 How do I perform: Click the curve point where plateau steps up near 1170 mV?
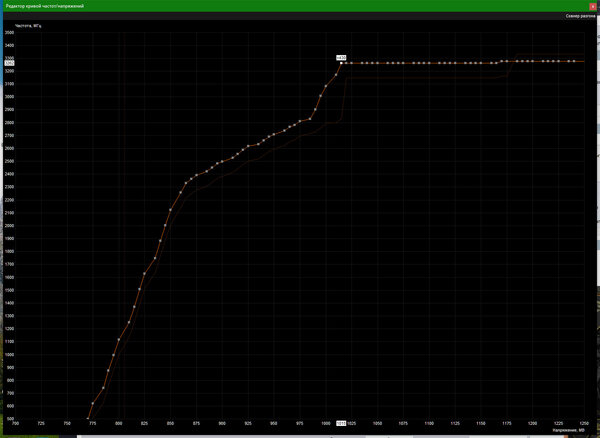(x=502, y=61)
